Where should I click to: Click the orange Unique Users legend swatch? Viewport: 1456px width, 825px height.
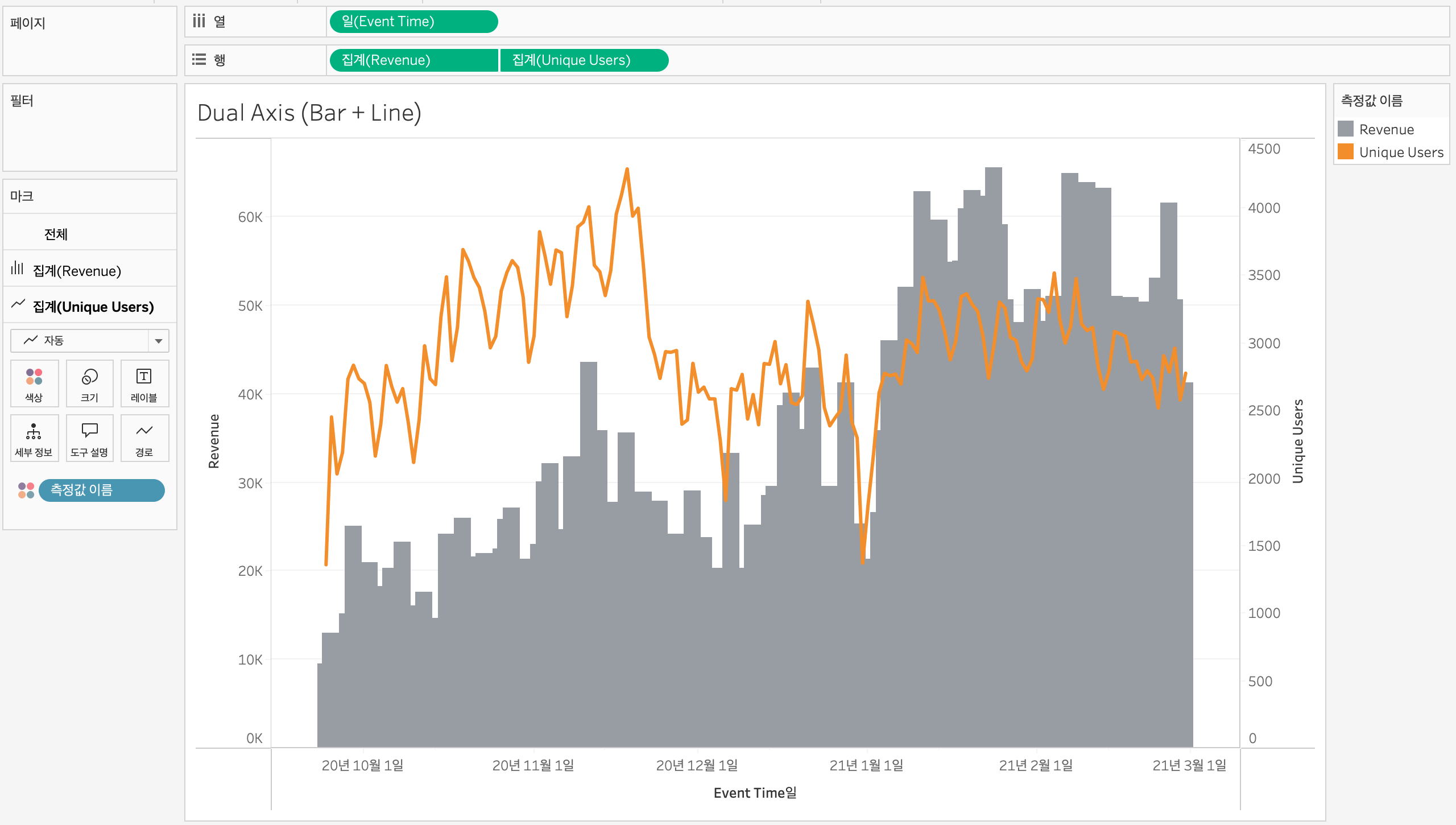[x=1346, y=151]
